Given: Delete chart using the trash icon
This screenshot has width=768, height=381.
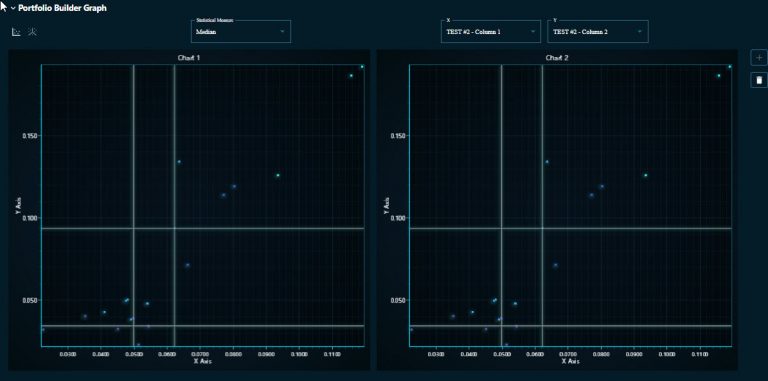Looking at the screenshot, I should click(759, 80).
